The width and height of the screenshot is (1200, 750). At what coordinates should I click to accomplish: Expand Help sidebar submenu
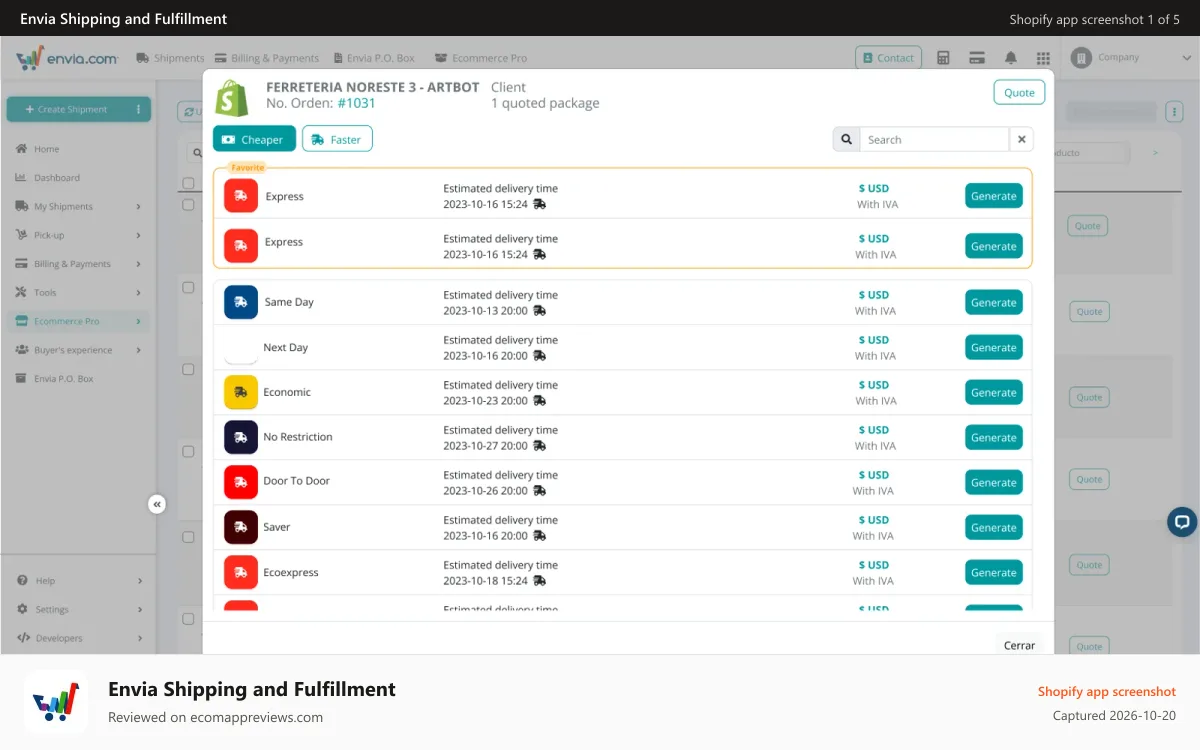pos(139,581)
